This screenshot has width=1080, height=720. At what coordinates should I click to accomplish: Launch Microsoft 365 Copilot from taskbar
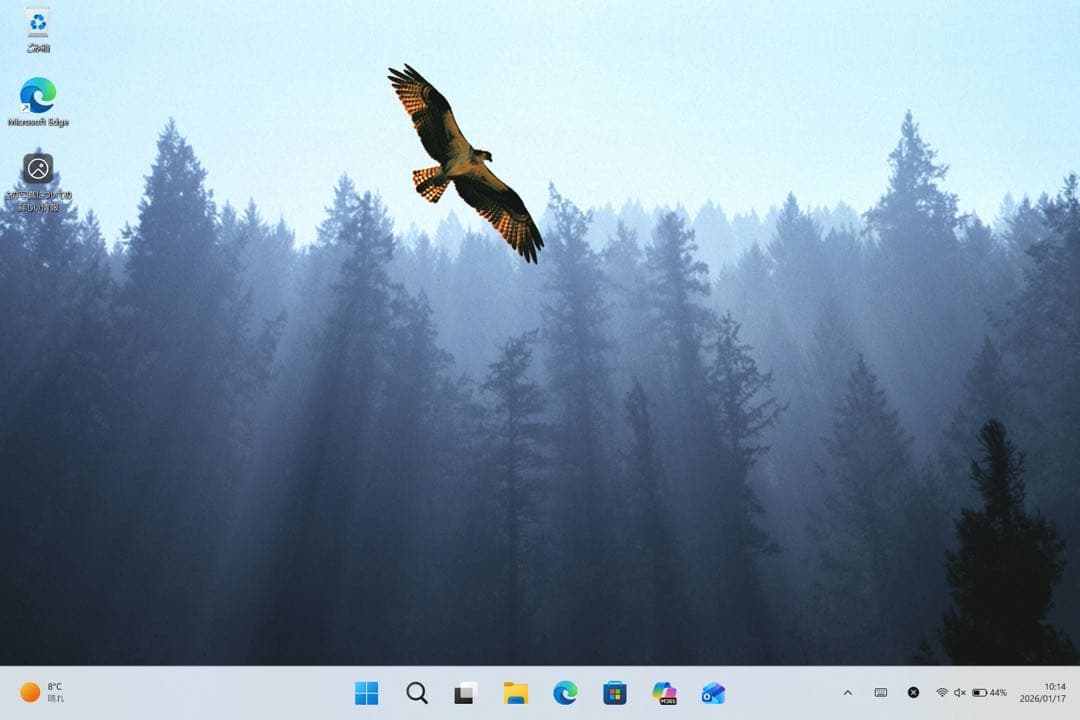664,693
